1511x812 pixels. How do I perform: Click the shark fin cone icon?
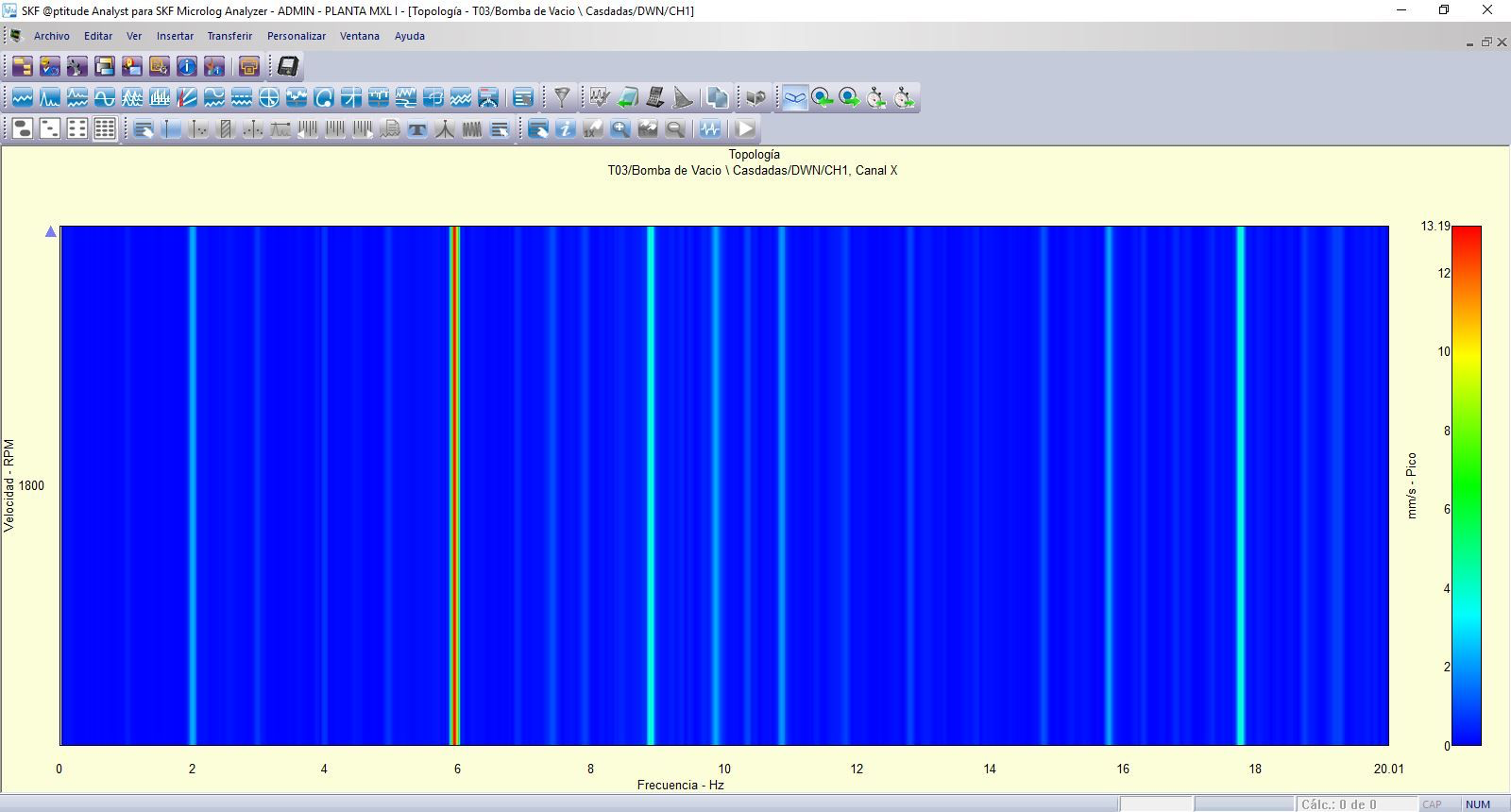tap(683, 97)
